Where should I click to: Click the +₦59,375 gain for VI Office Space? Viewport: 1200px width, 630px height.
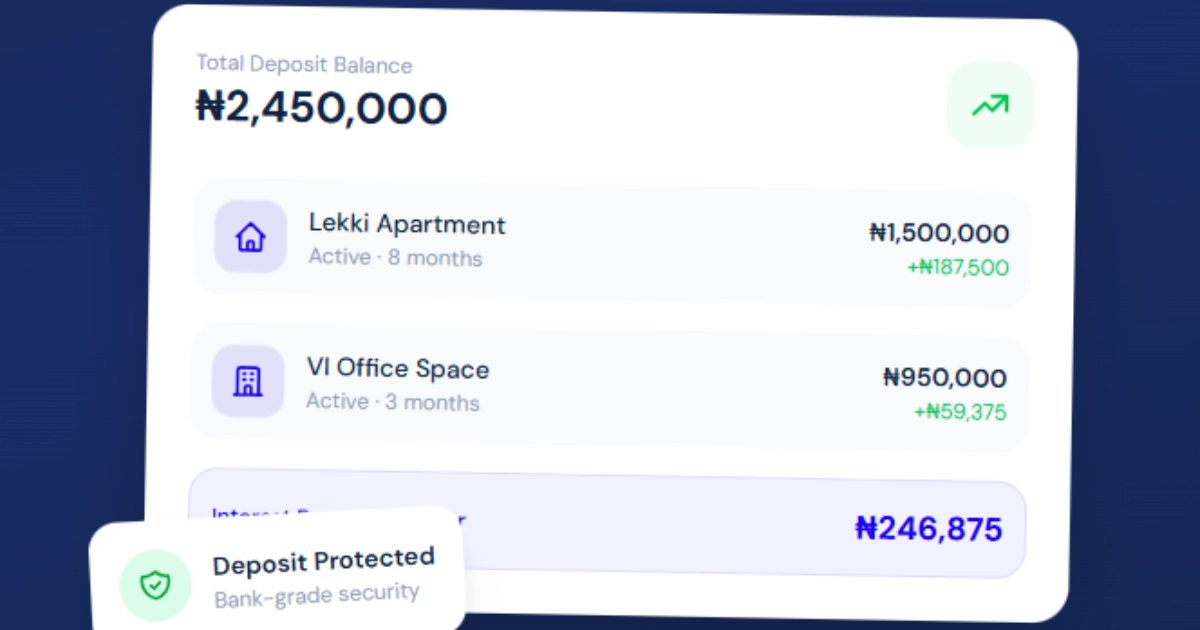tap(962, 411)
